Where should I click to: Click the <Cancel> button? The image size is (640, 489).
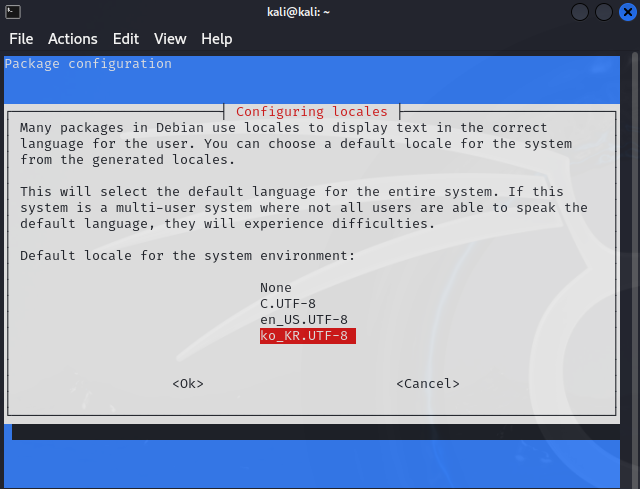[428, 384]
